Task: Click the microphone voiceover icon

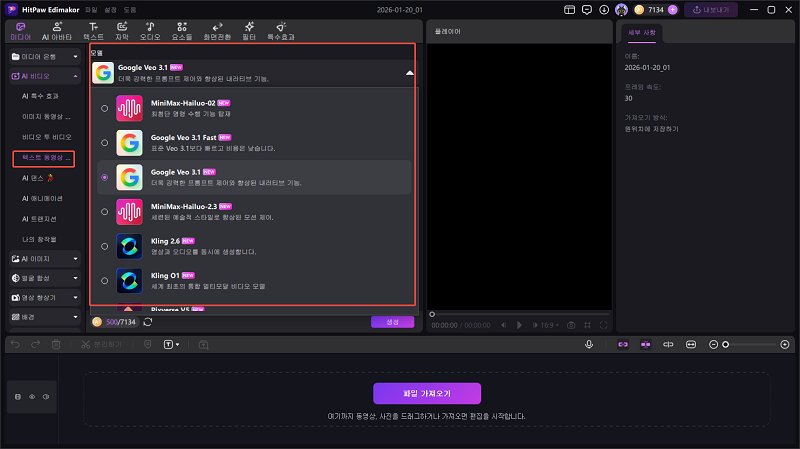Action: 589,344
